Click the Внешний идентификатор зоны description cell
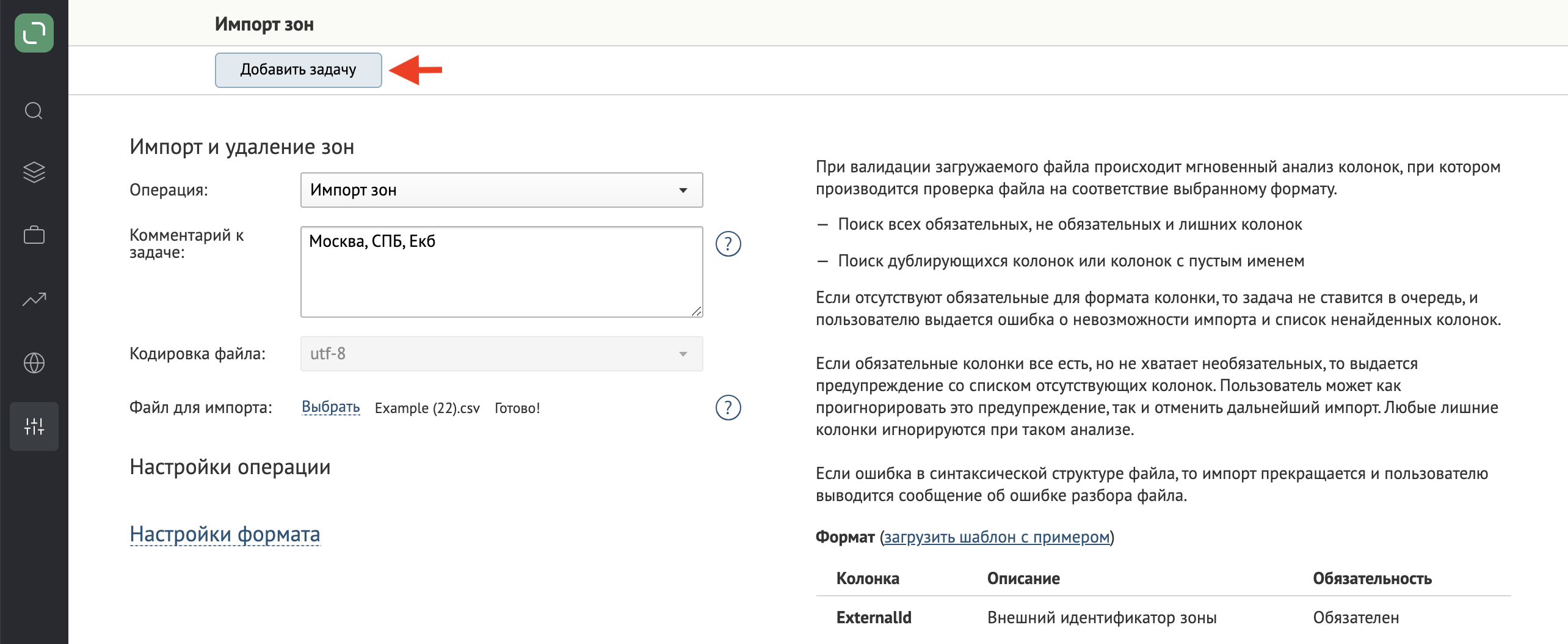The width and height of the screenshot is (1568, 644). 1102,618
